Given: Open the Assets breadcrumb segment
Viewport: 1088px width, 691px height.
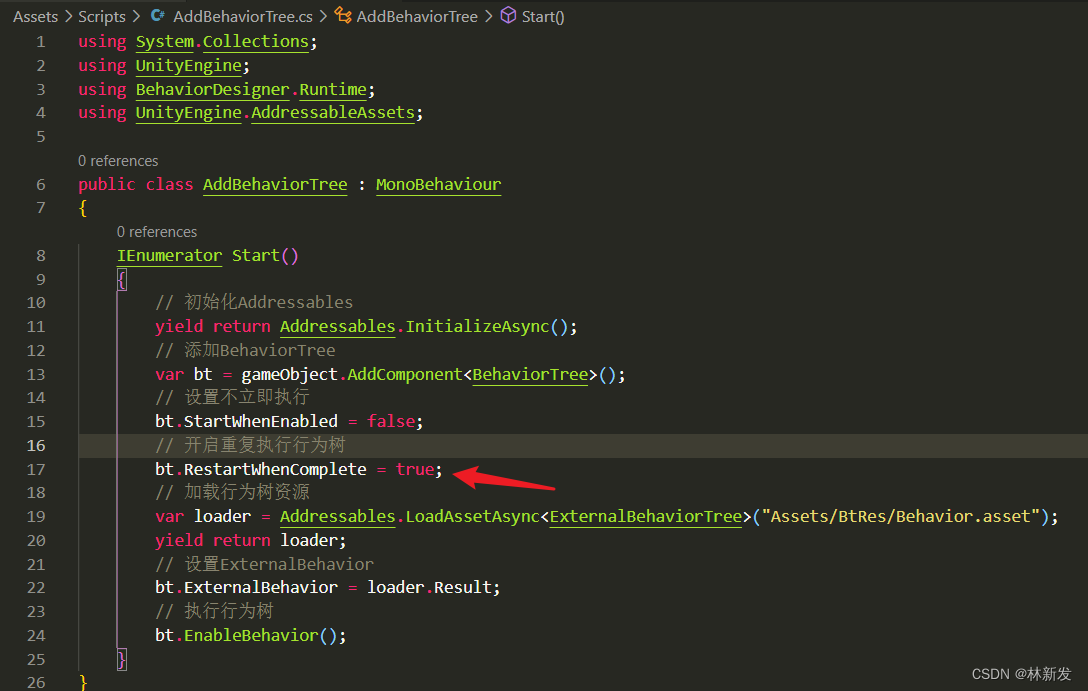Looking at the screenshot, I should (x=35, y=17).
